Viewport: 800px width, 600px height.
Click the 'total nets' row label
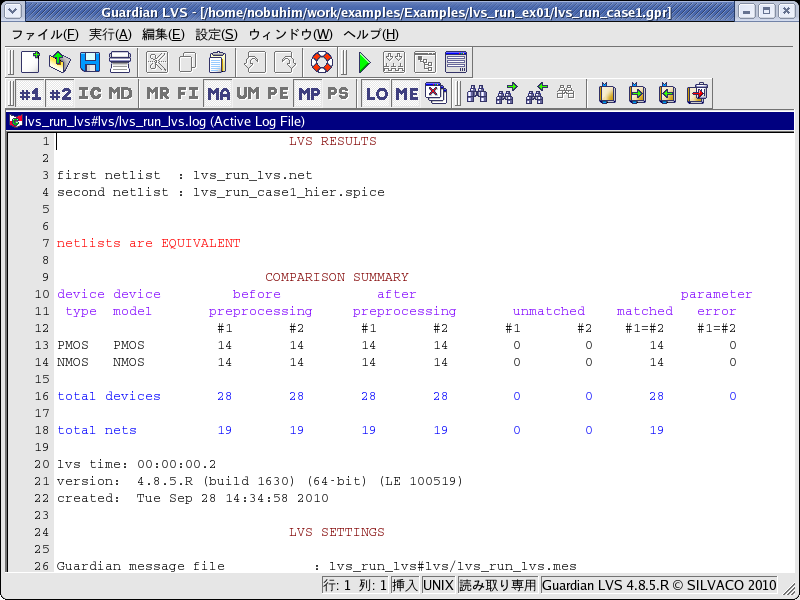97,430
